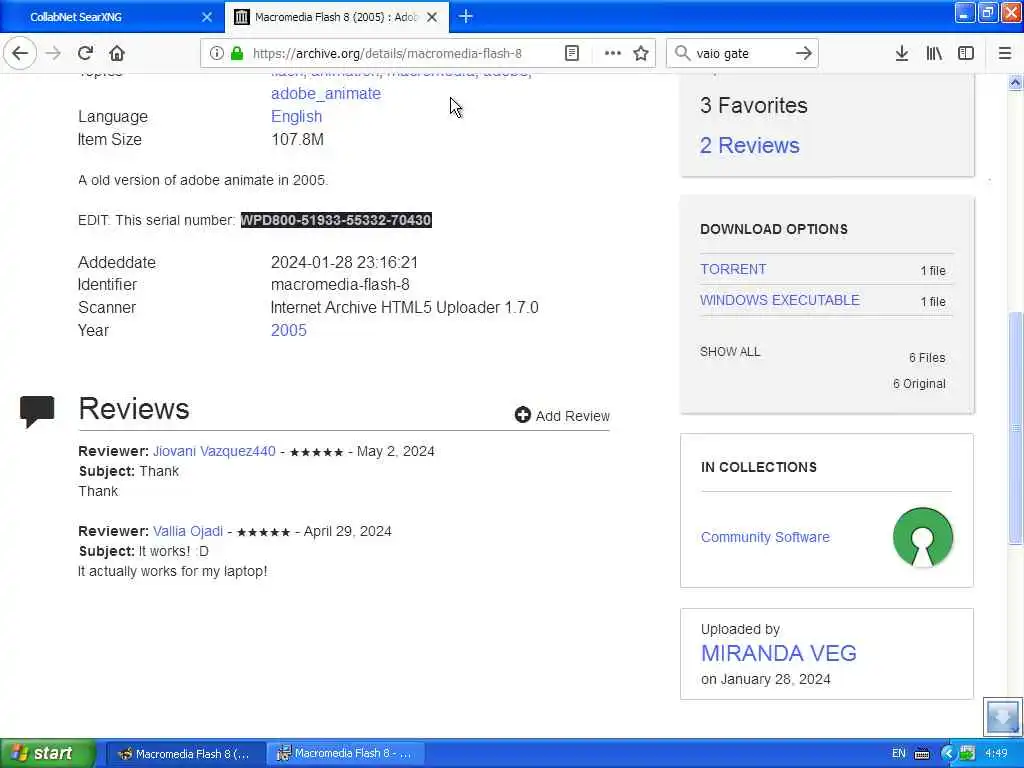Click the keyboard icon in system tray

[x=922, y=754]
